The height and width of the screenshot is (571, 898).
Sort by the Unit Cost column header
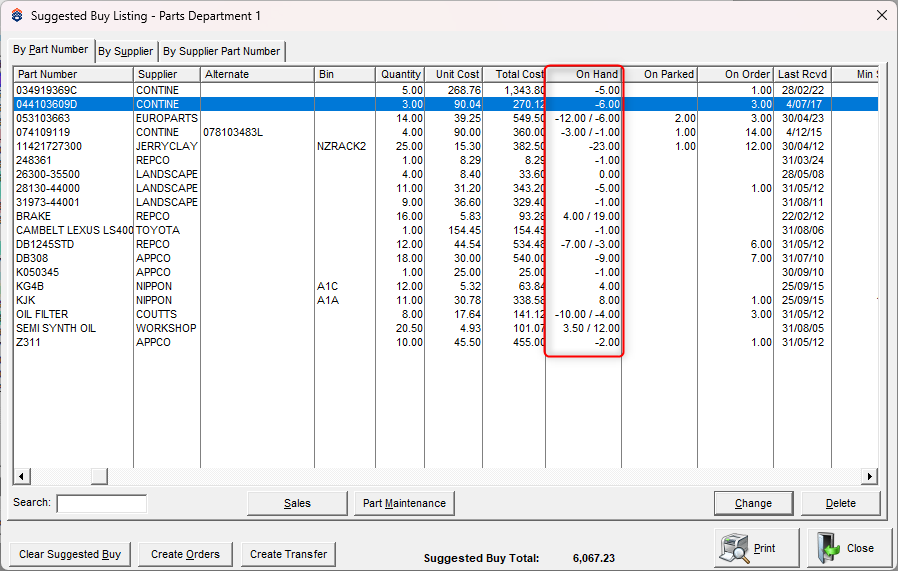pos(456,74)
